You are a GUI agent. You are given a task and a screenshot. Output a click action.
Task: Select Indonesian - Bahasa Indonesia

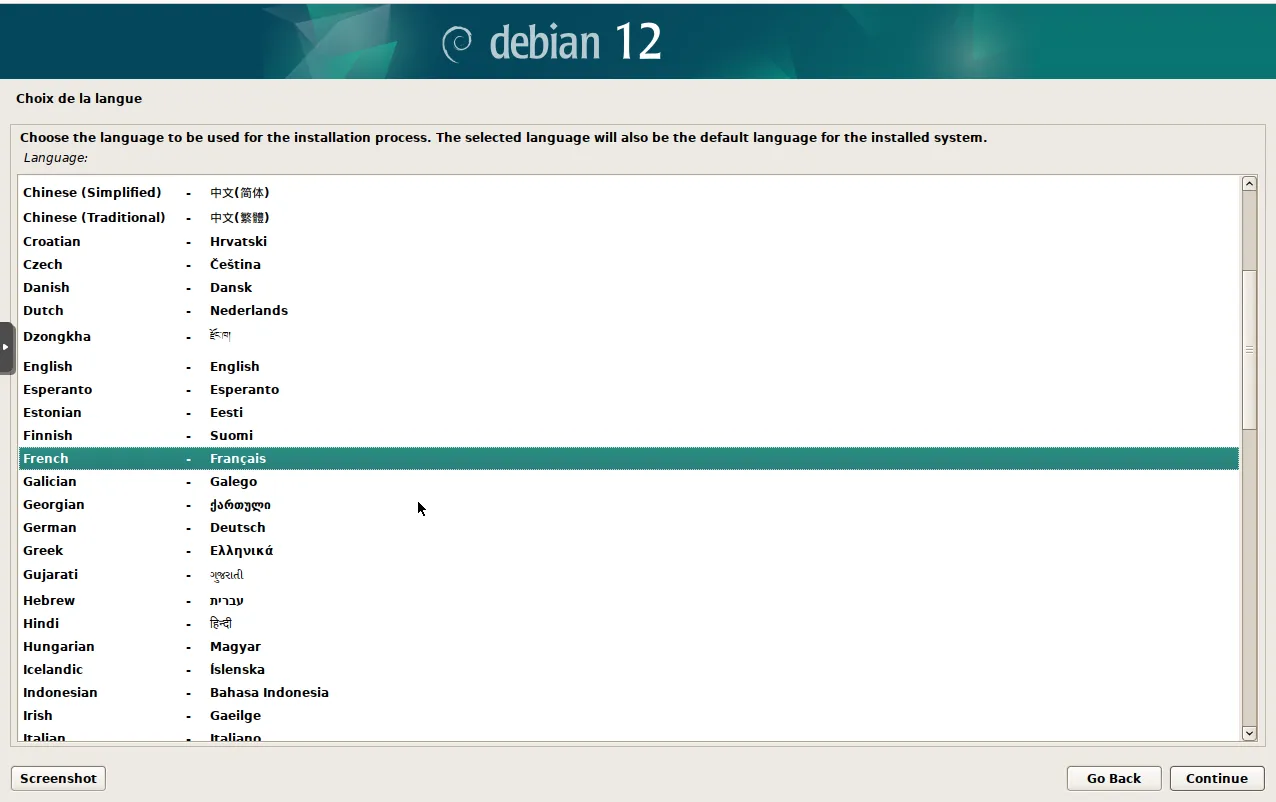click(x=629, y=692)
